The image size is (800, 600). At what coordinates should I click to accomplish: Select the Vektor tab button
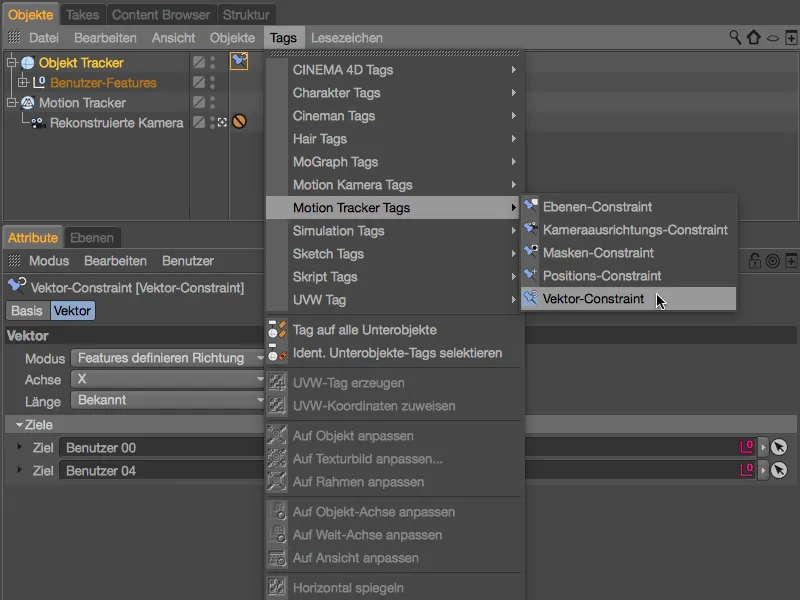click(x=72, y=310)
